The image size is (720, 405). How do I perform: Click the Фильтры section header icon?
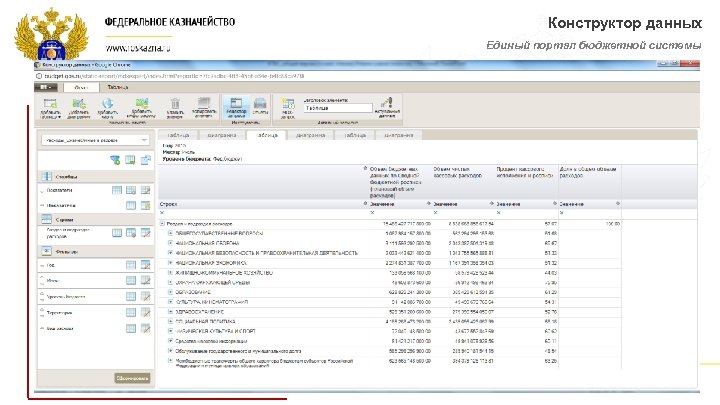click(46, 251)
